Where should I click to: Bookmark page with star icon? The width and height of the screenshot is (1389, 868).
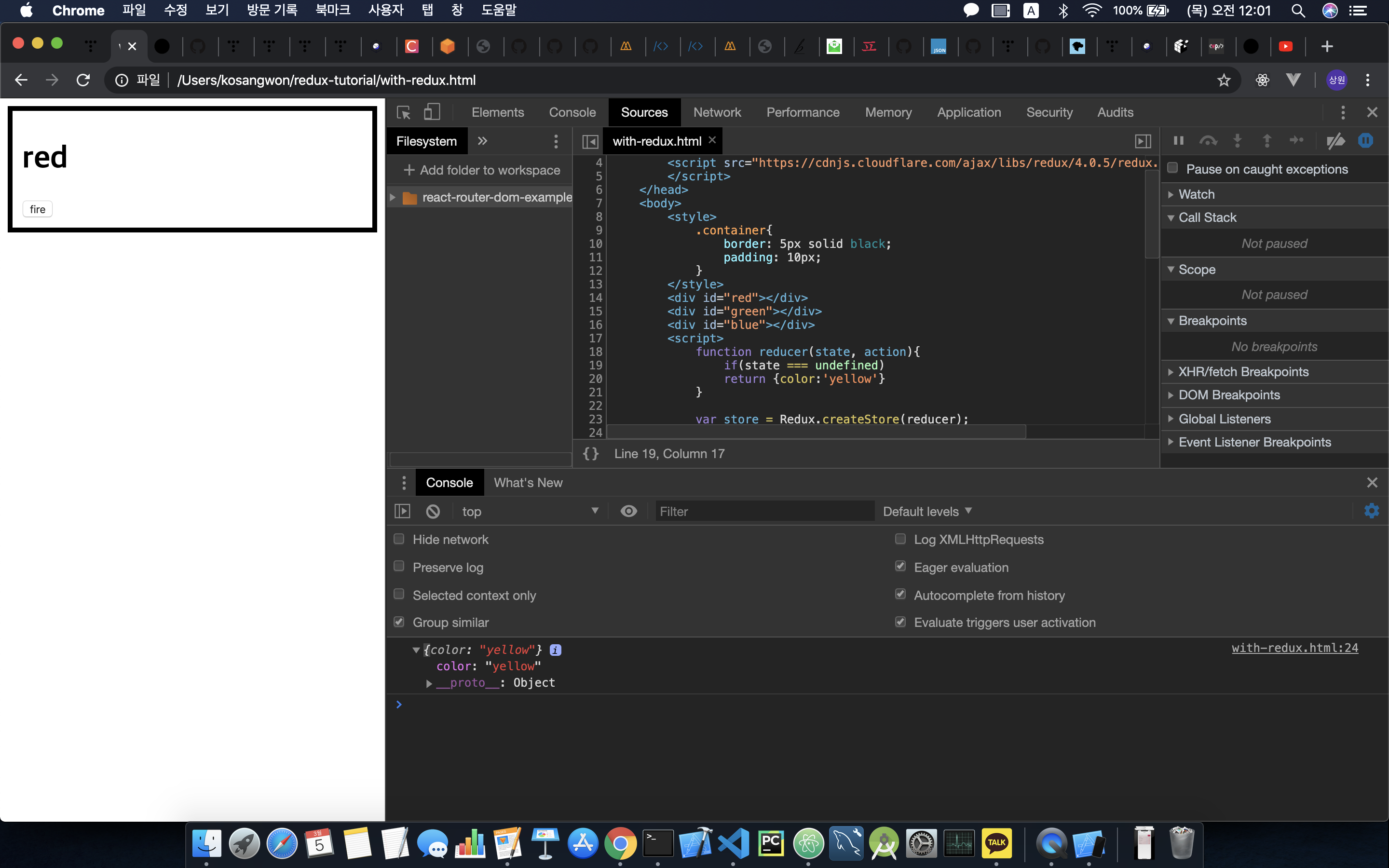pyautogui.click(x=1224, y=81)
